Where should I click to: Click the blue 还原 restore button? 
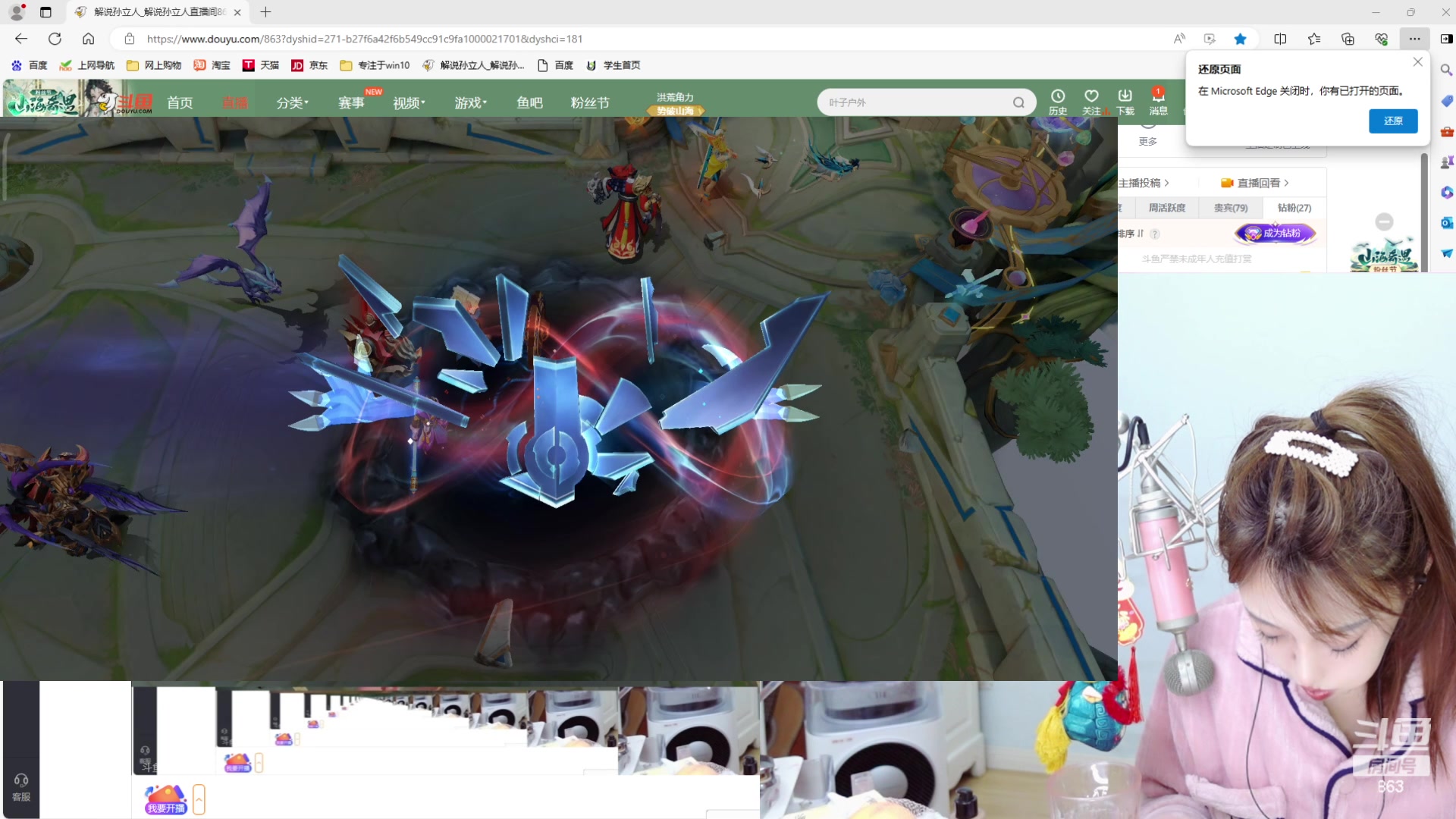click(x=1393, y=121)
